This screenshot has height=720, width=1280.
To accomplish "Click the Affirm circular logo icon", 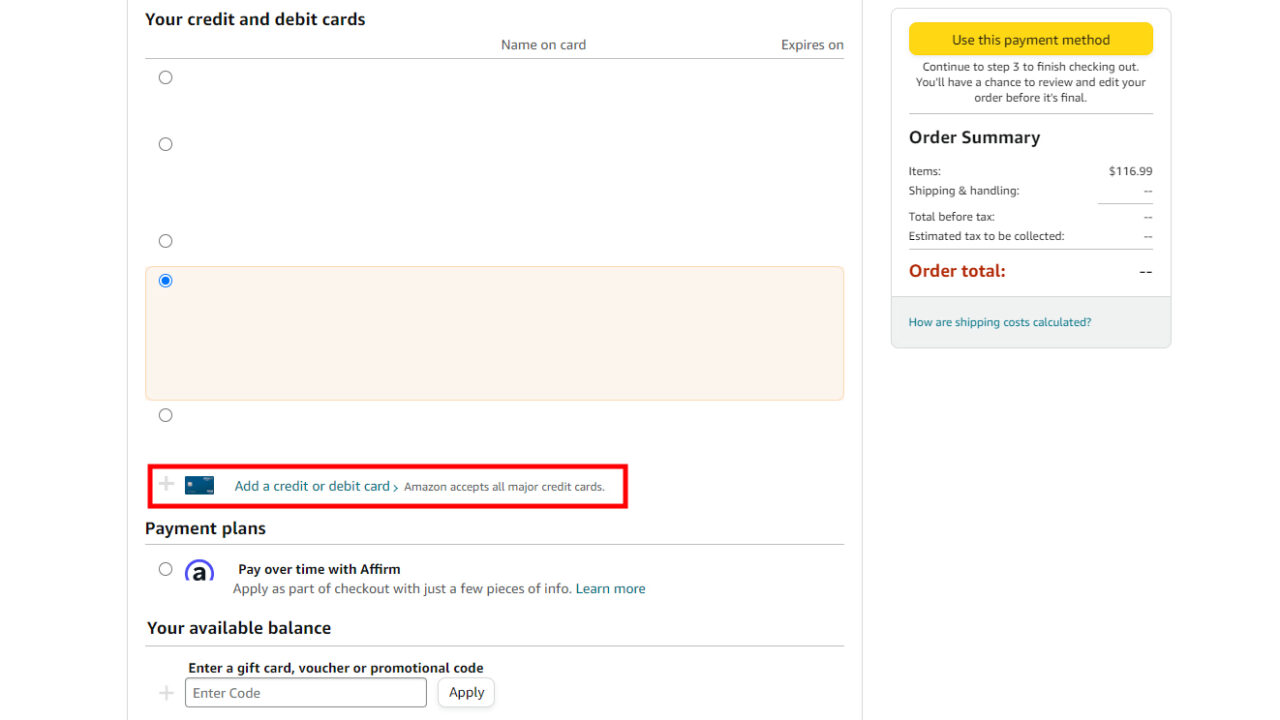I will pyautogui.click(x=199, y=570).
